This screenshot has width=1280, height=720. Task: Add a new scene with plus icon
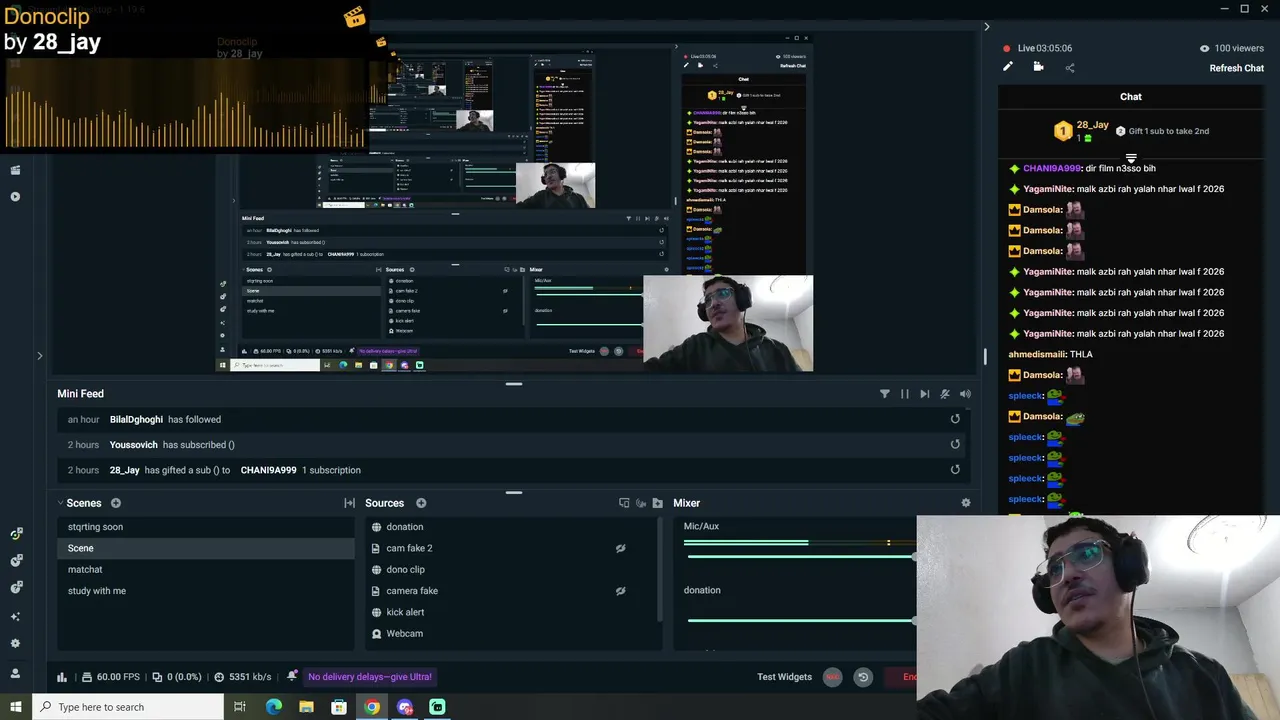116,503
